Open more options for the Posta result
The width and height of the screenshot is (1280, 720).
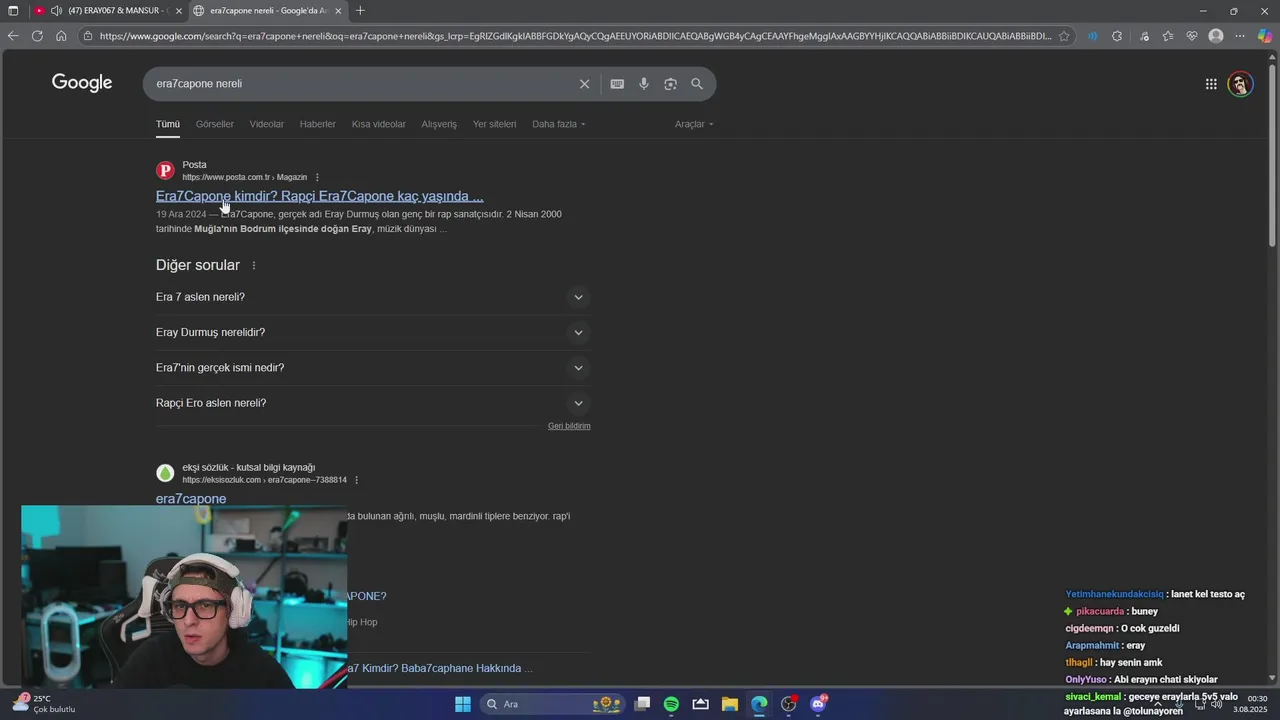317,178
